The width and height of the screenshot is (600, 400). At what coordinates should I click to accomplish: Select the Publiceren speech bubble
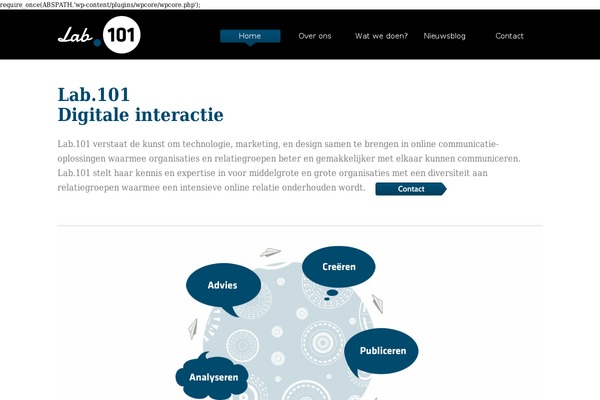381,352
